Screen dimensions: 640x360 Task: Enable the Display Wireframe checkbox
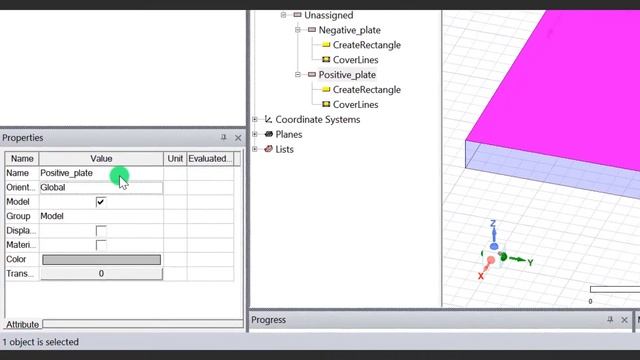pyautogui.click(x=100, y=231)
